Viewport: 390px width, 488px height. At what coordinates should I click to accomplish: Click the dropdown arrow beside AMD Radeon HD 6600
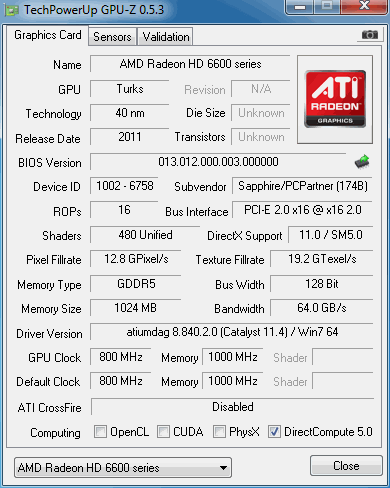(224, 468)
